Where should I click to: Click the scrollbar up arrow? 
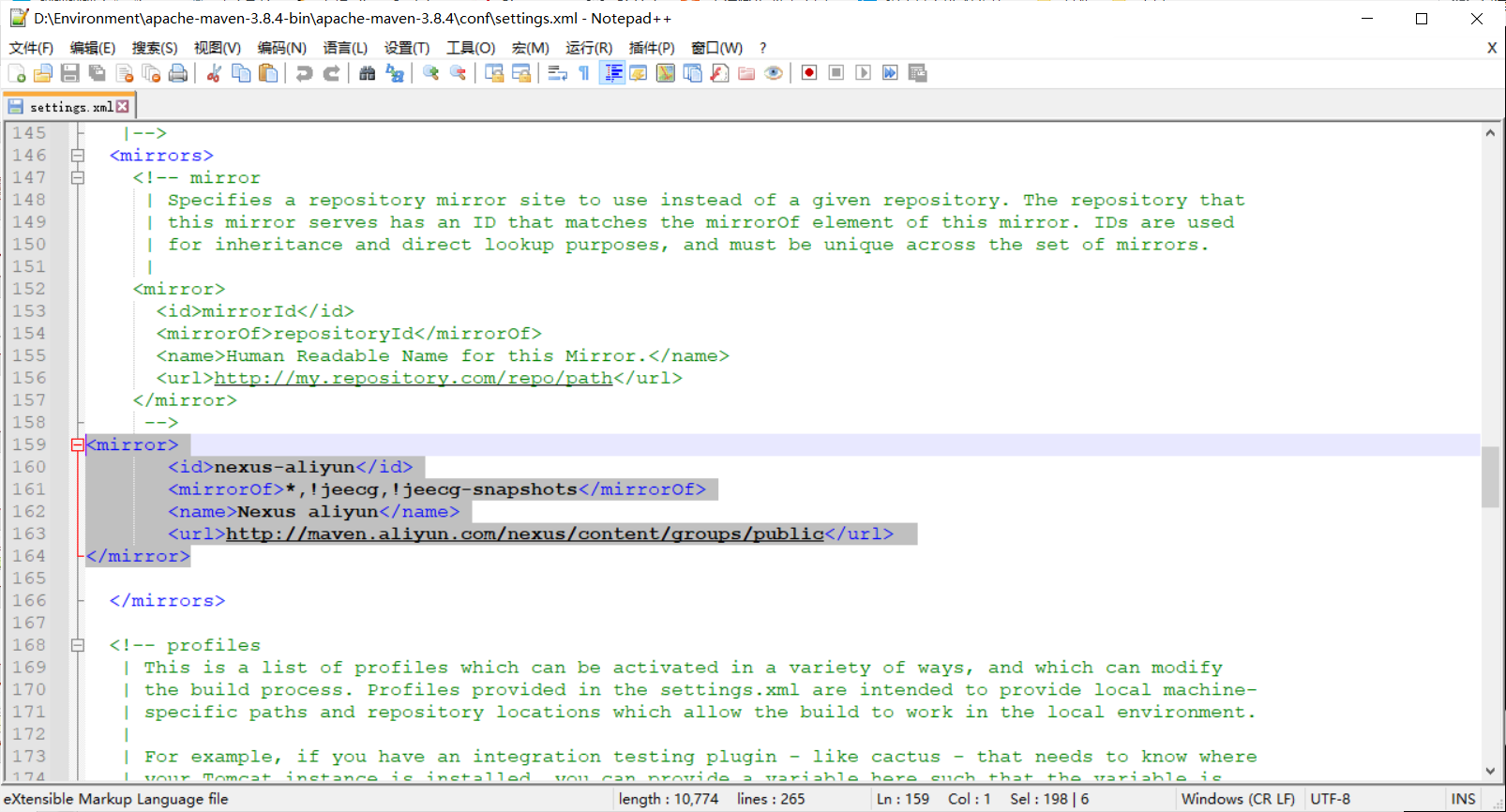(x=1490, y=133)
